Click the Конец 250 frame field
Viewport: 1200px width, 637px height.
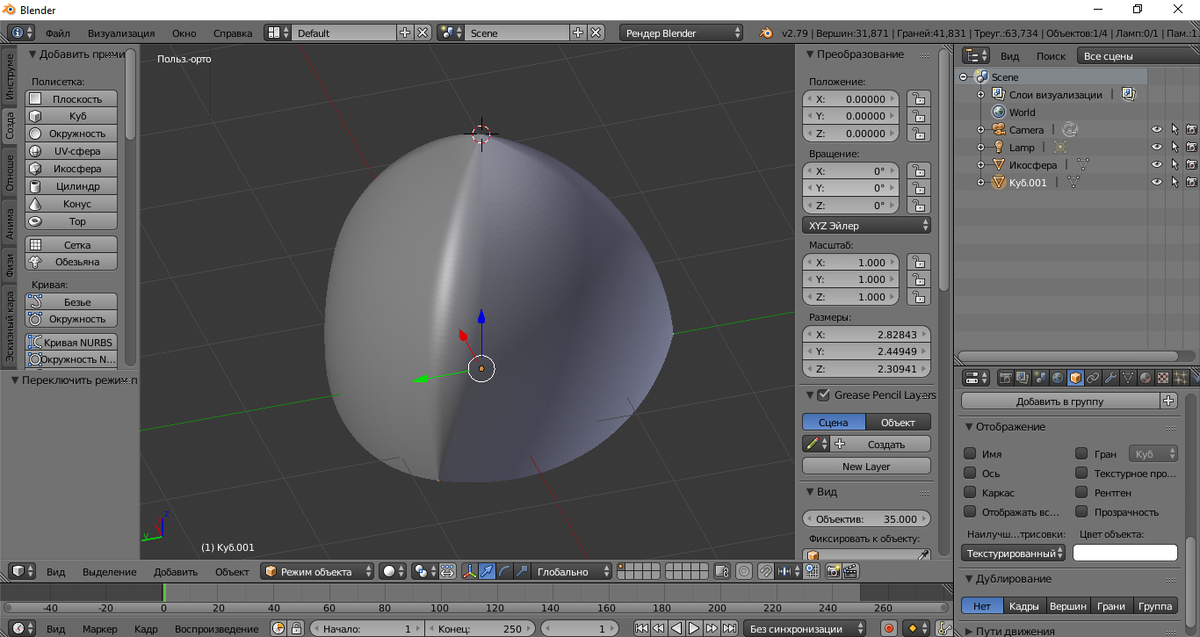click(x=482, y=629)
